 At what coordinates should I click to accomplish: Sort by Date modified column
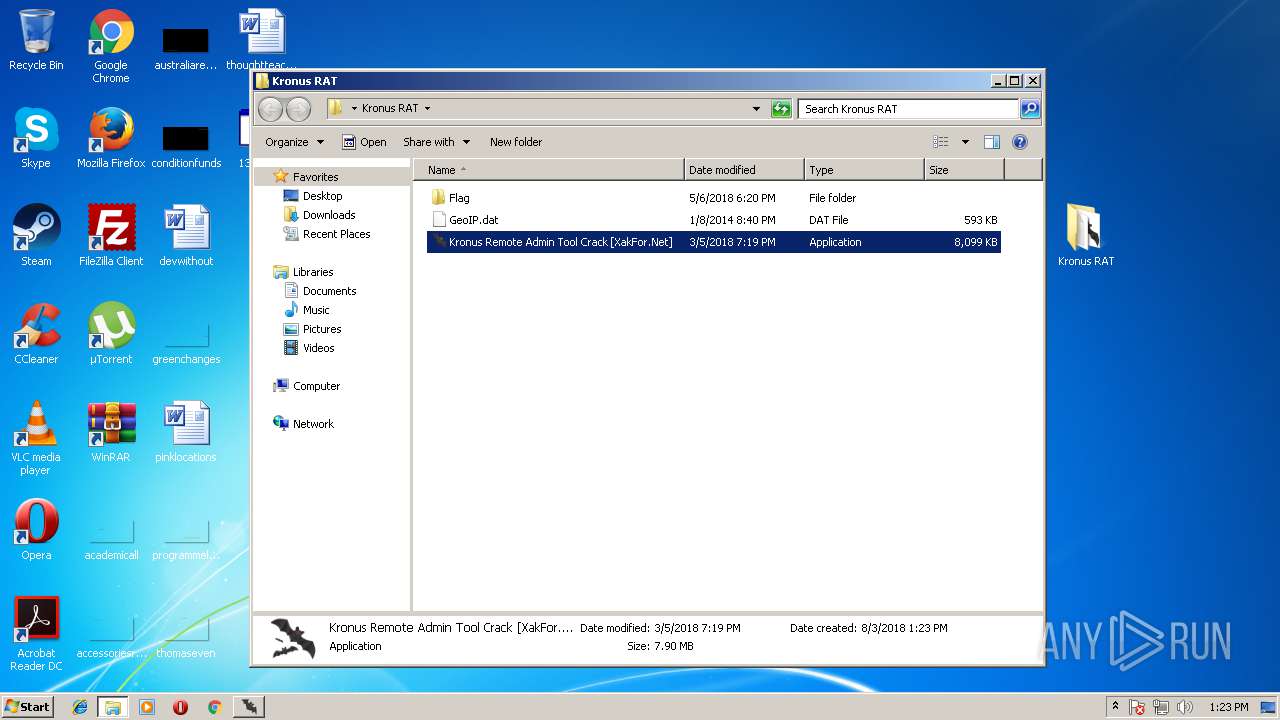(744, 170)
